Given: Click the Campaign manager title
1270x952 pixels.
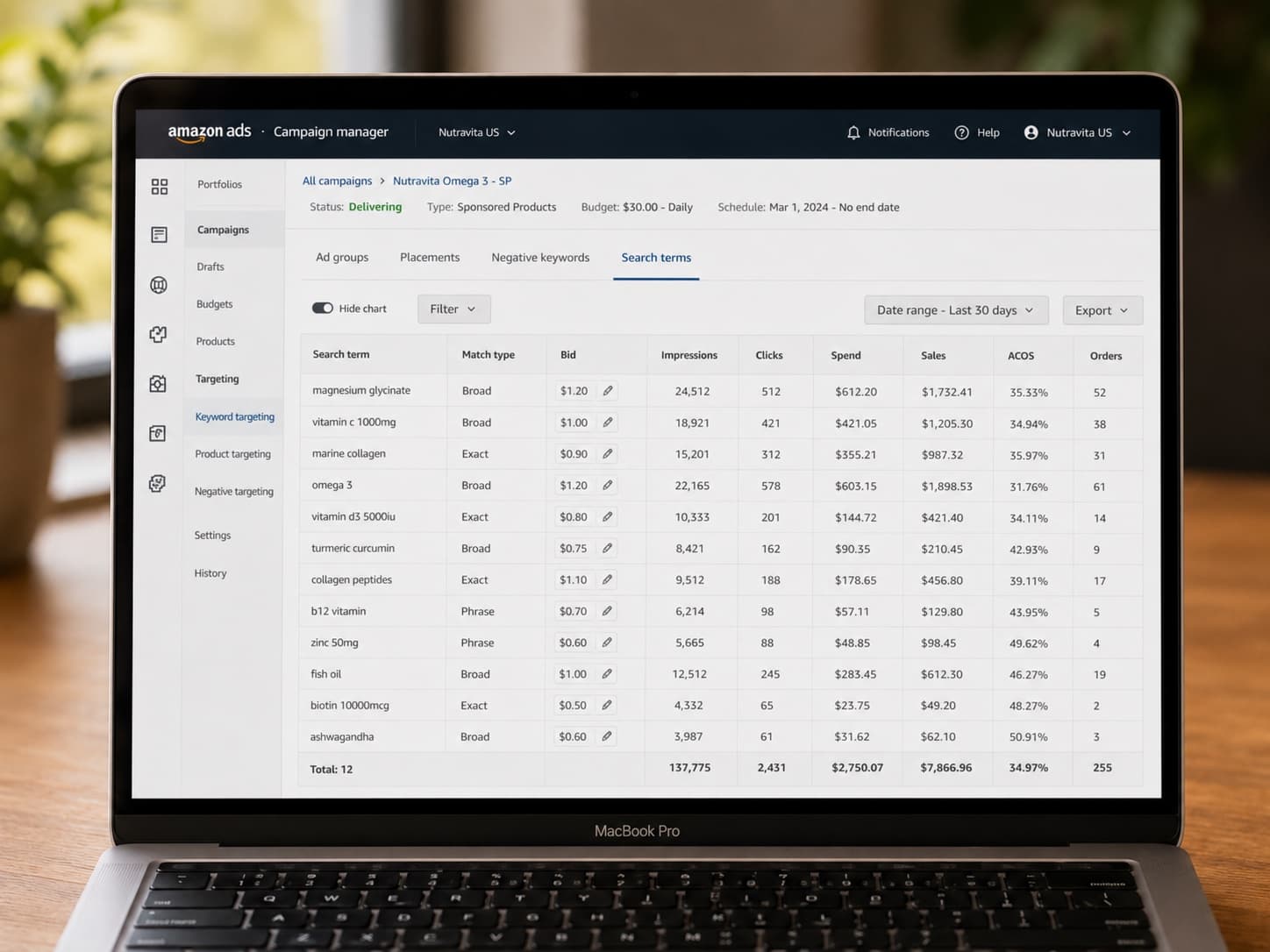Looking at the screenshot, I should point(331,131).
